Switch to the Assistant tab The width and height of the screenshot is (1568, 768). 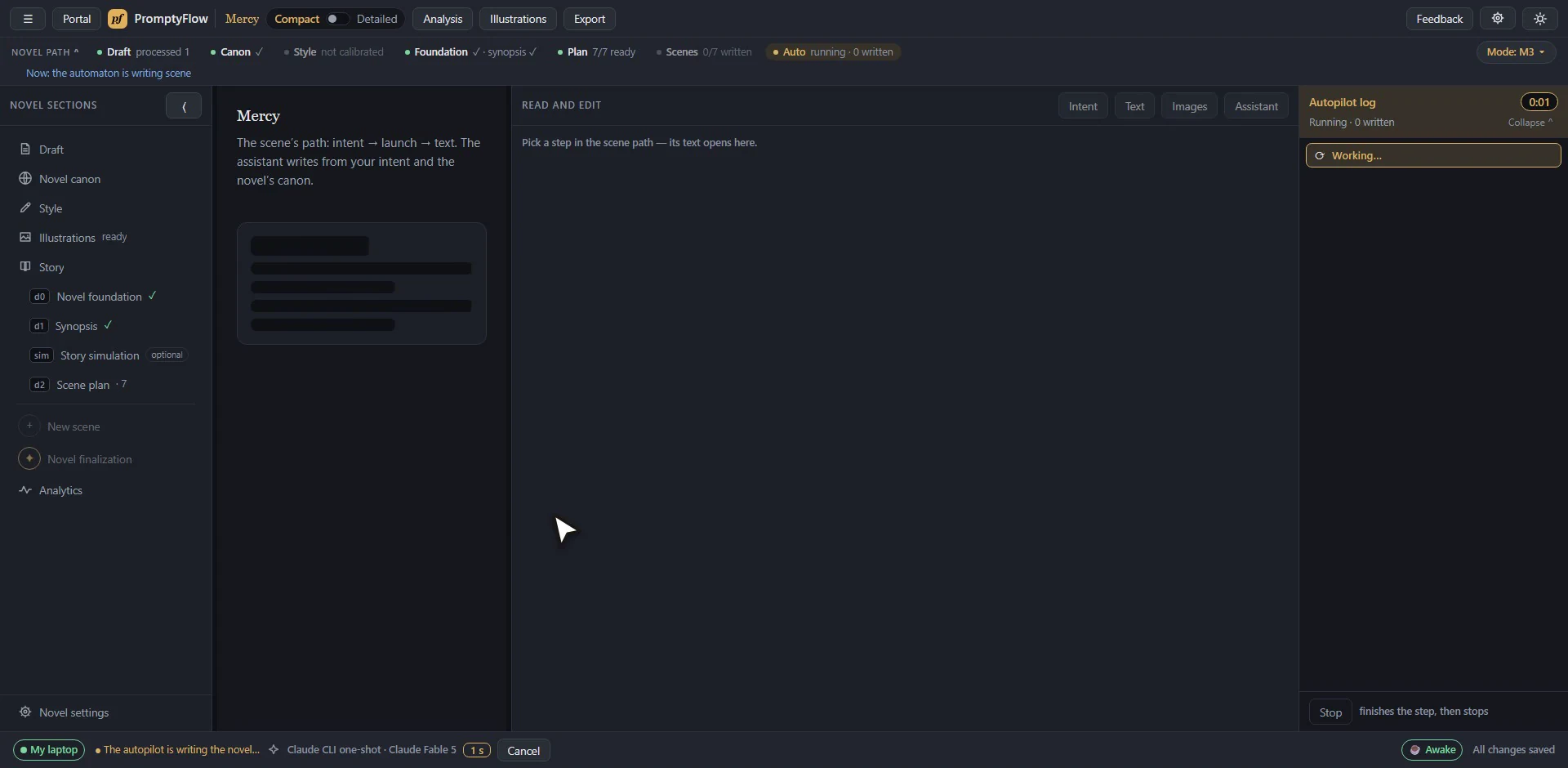click(1256, 106)
